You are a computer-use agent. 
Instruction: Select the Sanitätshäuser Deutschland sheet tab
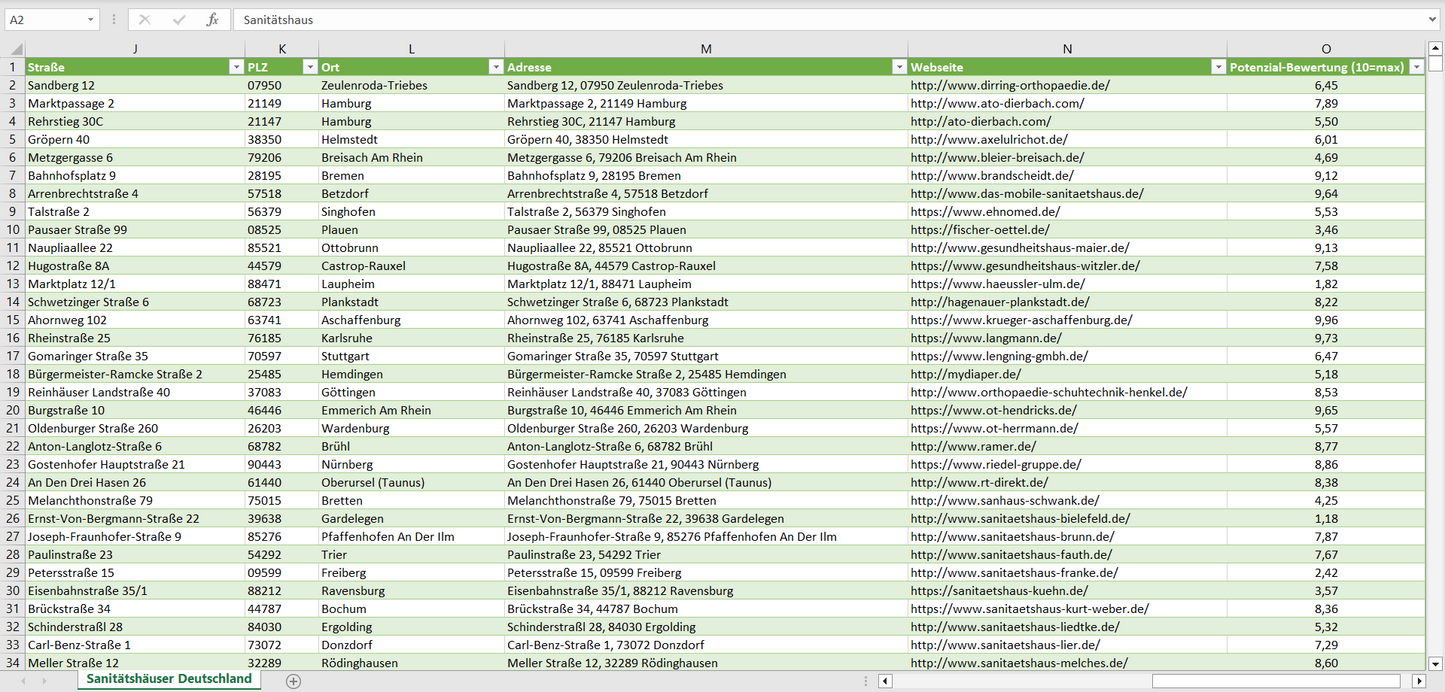(x=169, y=679)
